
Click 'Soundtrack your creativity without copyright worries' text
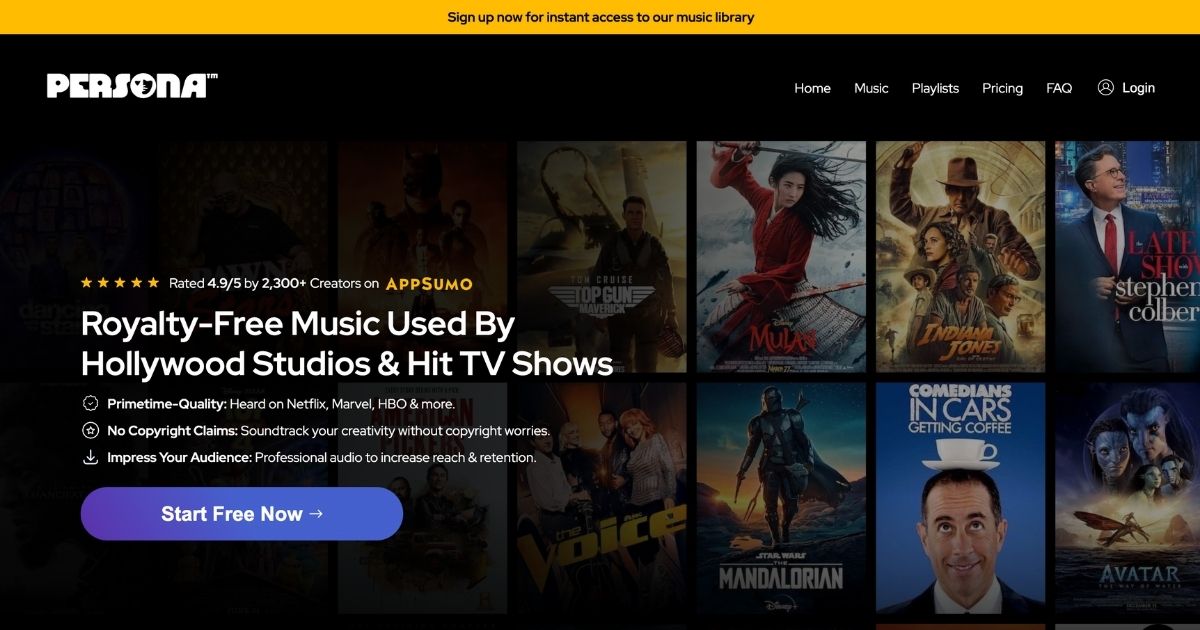(x=396, y=431)
